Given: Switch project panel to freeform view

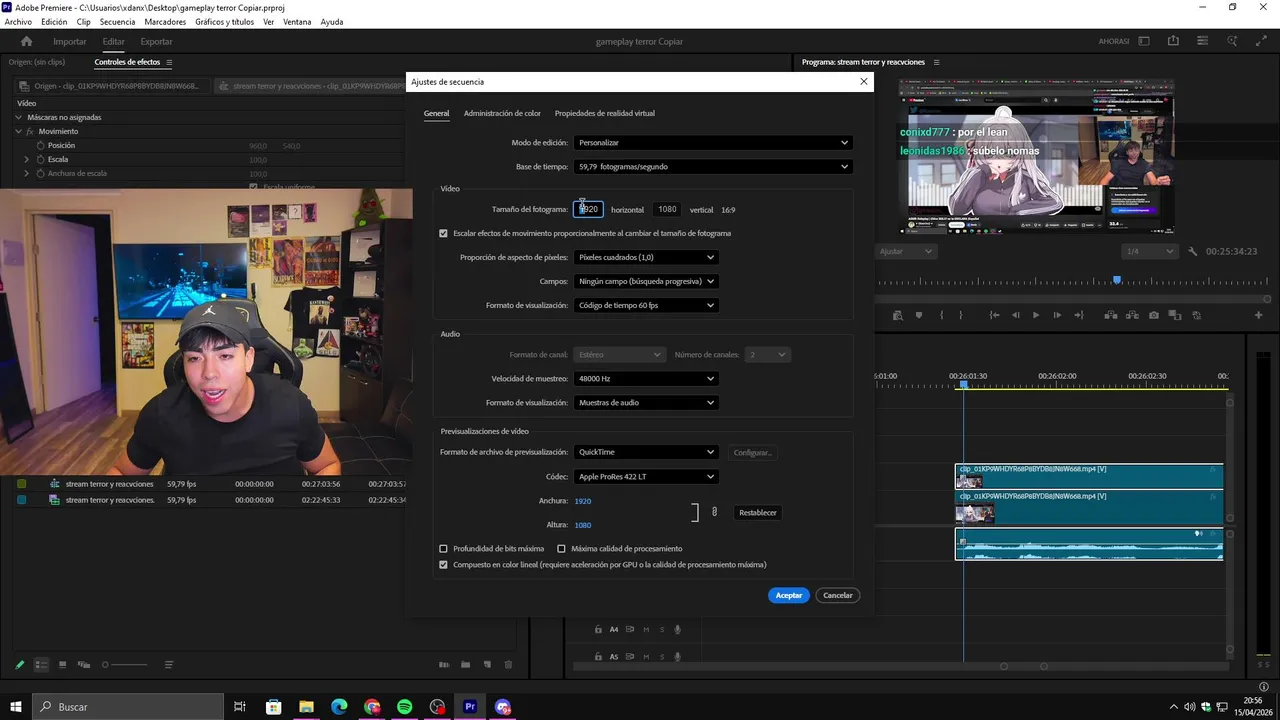Looking at the screenshot, I should (x=83, y=665).
